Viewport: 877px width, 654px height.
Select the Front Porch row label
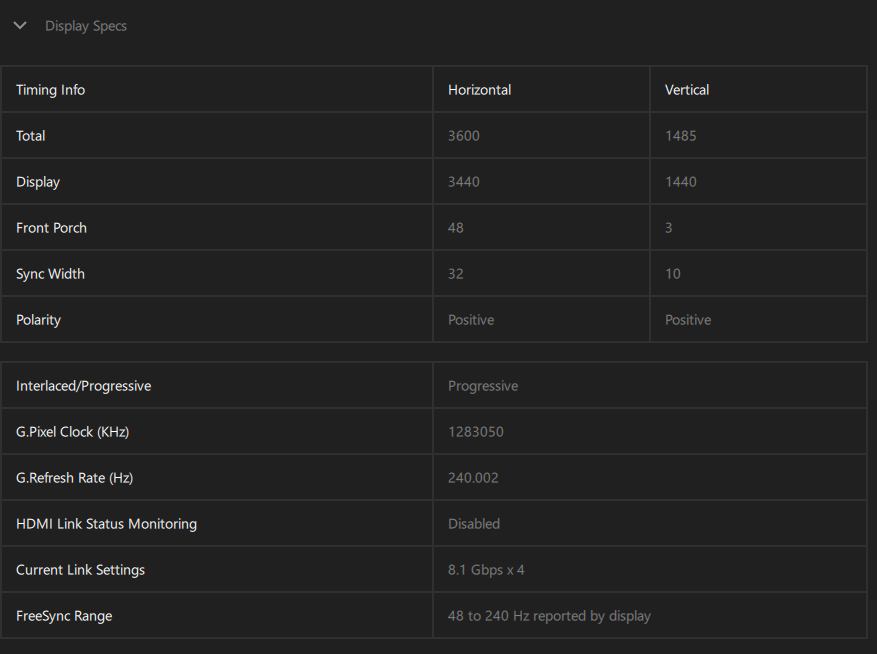coord(52,228)
